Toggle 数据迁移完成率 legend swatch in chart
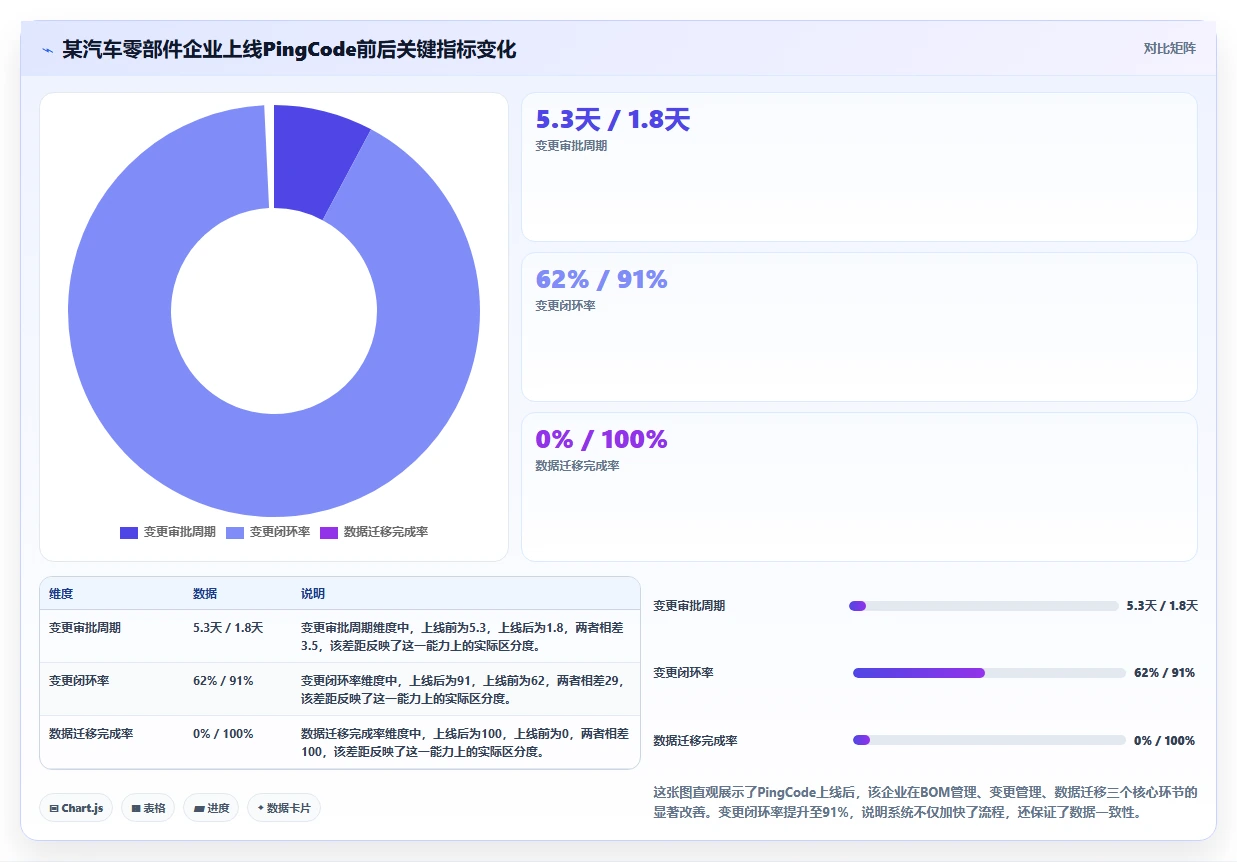 (x=329, y=532)
